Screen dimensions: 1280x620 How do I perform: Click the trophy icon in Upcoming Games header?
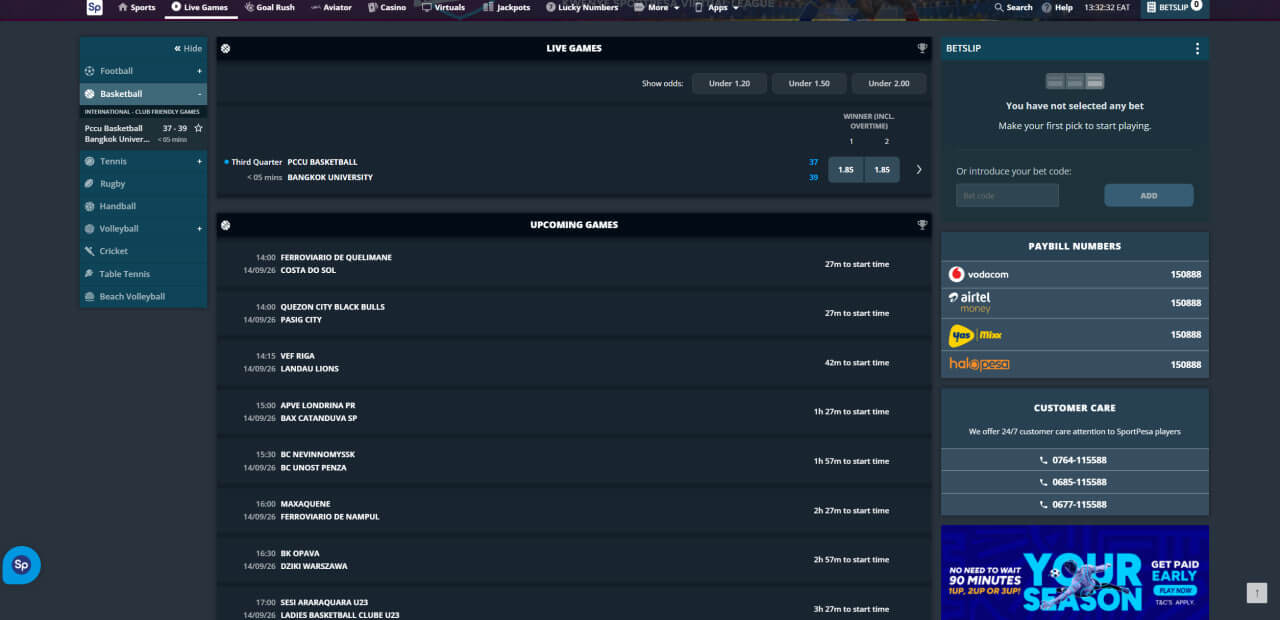(922, 225)
